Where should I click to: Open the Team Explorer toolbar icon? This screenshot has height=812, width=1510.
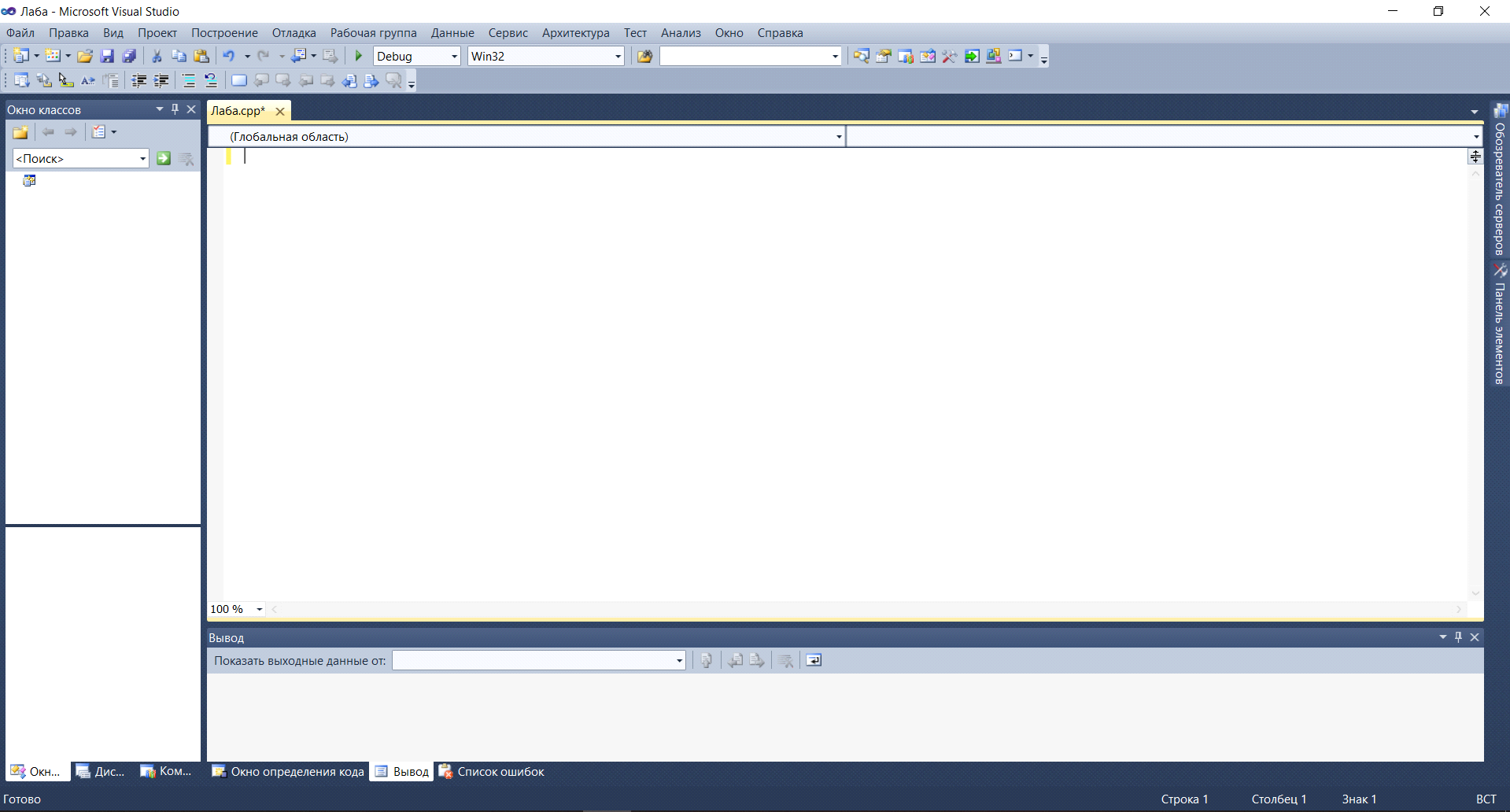[x=906, y=56]
